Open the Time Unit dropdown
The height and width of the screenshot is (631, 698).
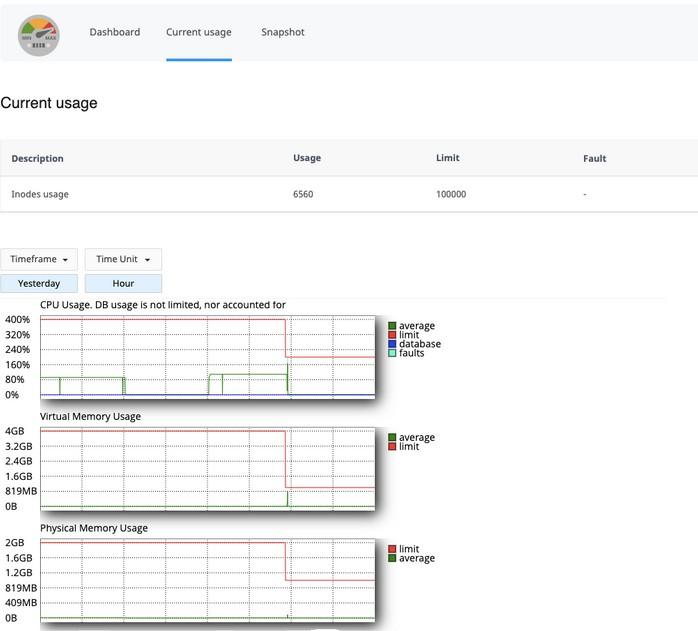[123, 259]
